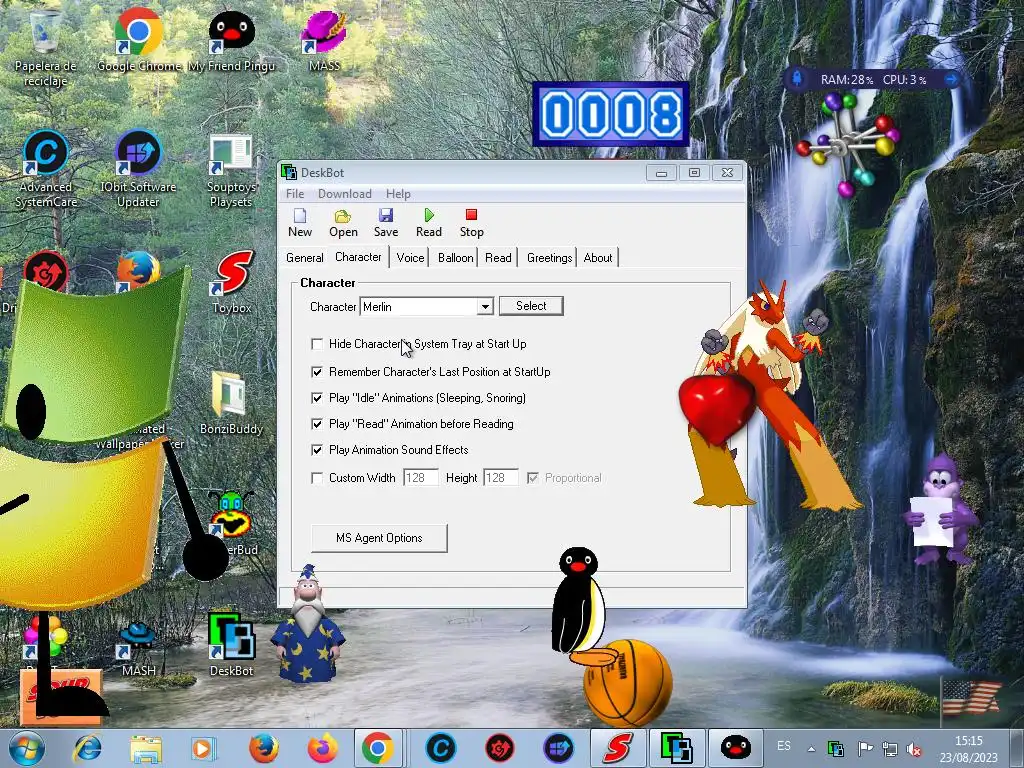The height and width of the screenshot is (768, 1024).
Task: Open Windows Explorer from the taskbar
Action: coord(146,748)
